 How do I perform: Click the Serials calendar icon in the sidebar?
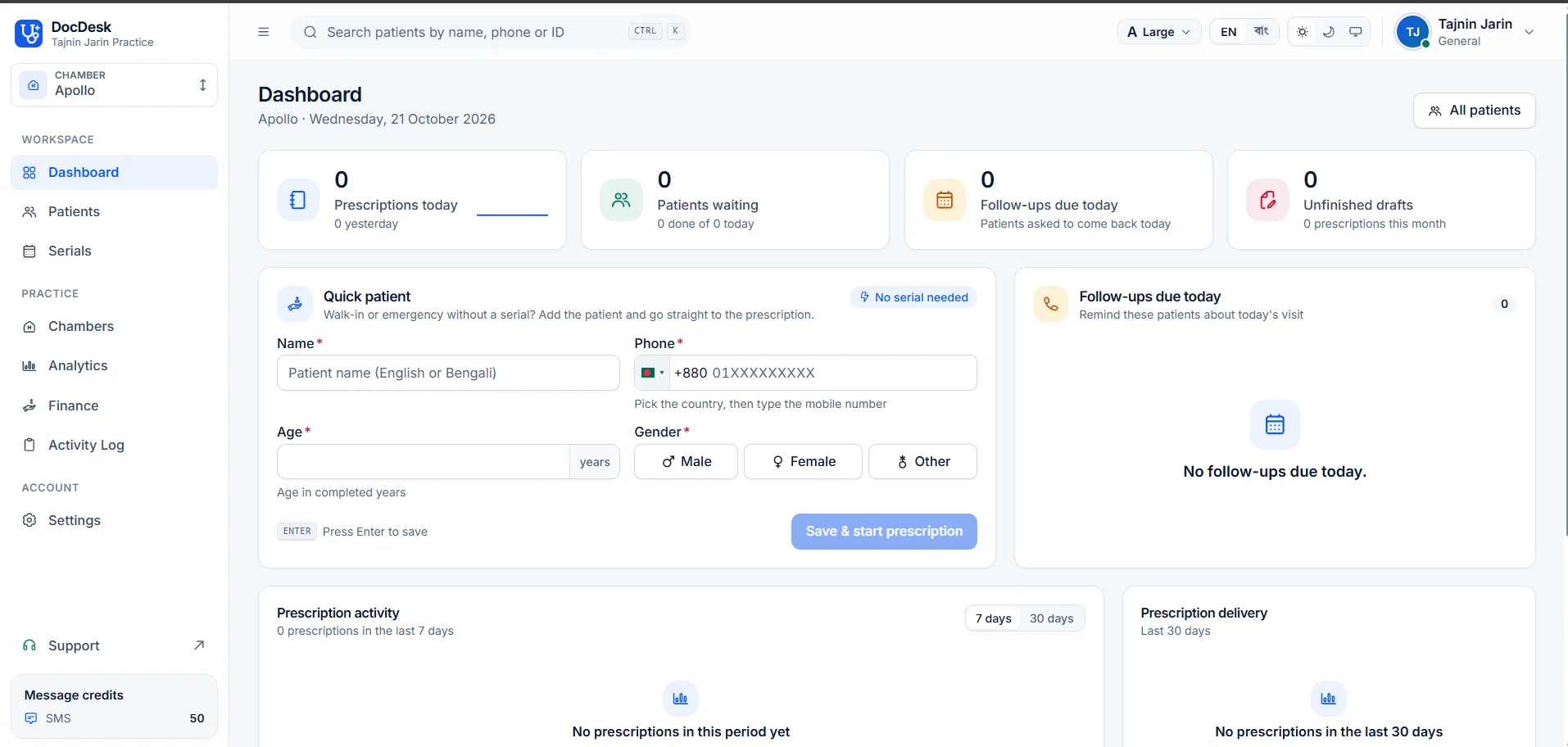tap(29, 251)
